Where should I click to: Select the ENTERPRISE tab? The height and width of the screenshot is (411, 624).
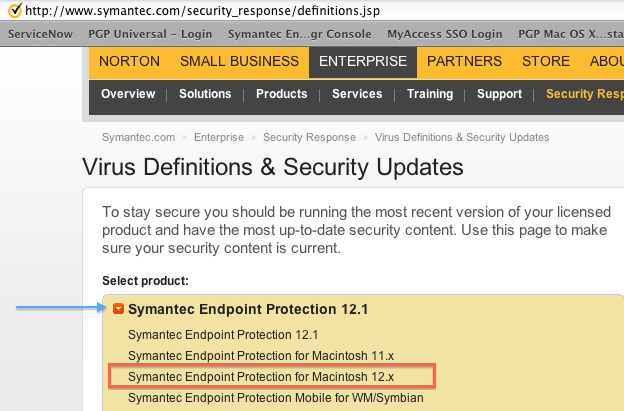coord(363,62)
